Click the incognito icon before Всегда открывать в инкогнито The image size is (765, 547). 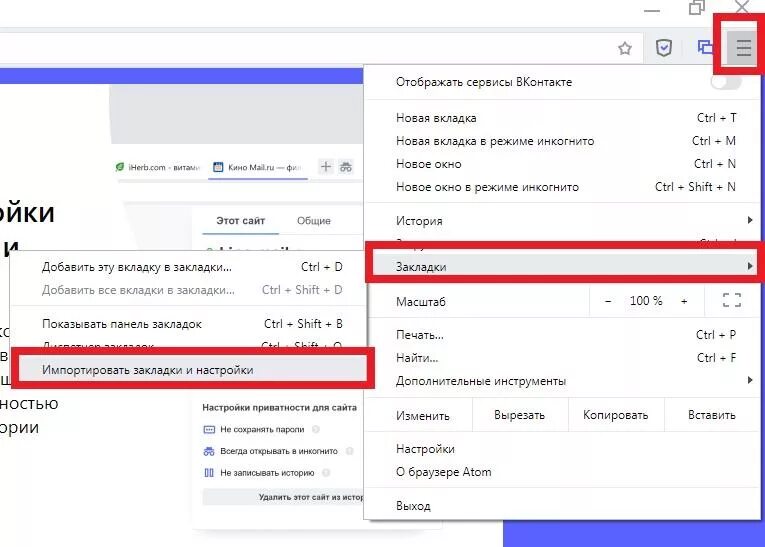pyautogui.click(x=209, y=451)
